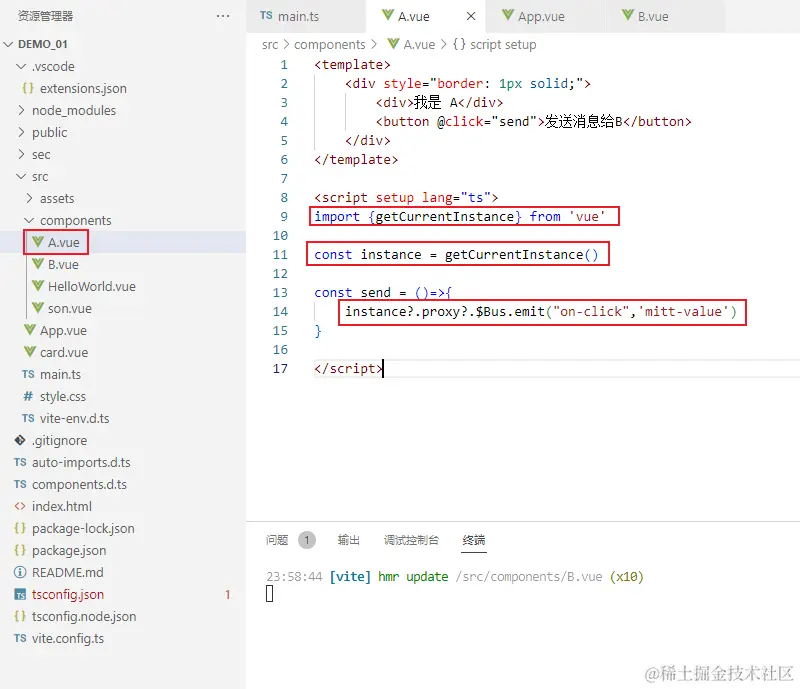
Task: Switch to the App.vue editor tab
Action: click(544, 16)
